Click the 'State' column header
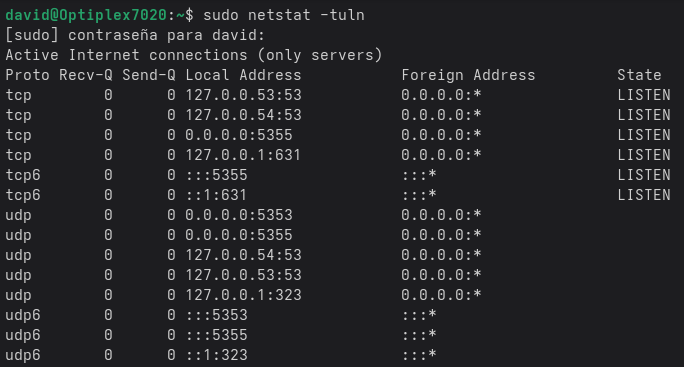The width and height of the screenshot is (684, 367). (x=639, y=75)
